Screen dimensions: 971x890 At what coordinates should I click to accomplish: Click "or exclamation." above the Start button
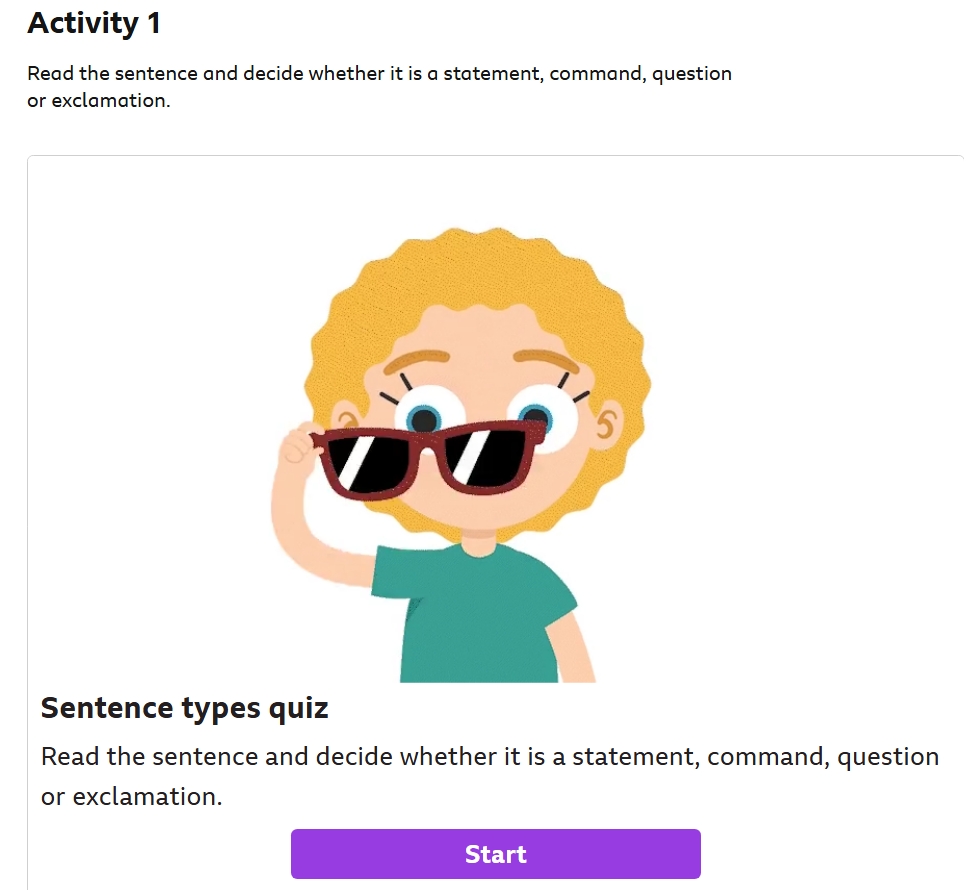[131, 796]
